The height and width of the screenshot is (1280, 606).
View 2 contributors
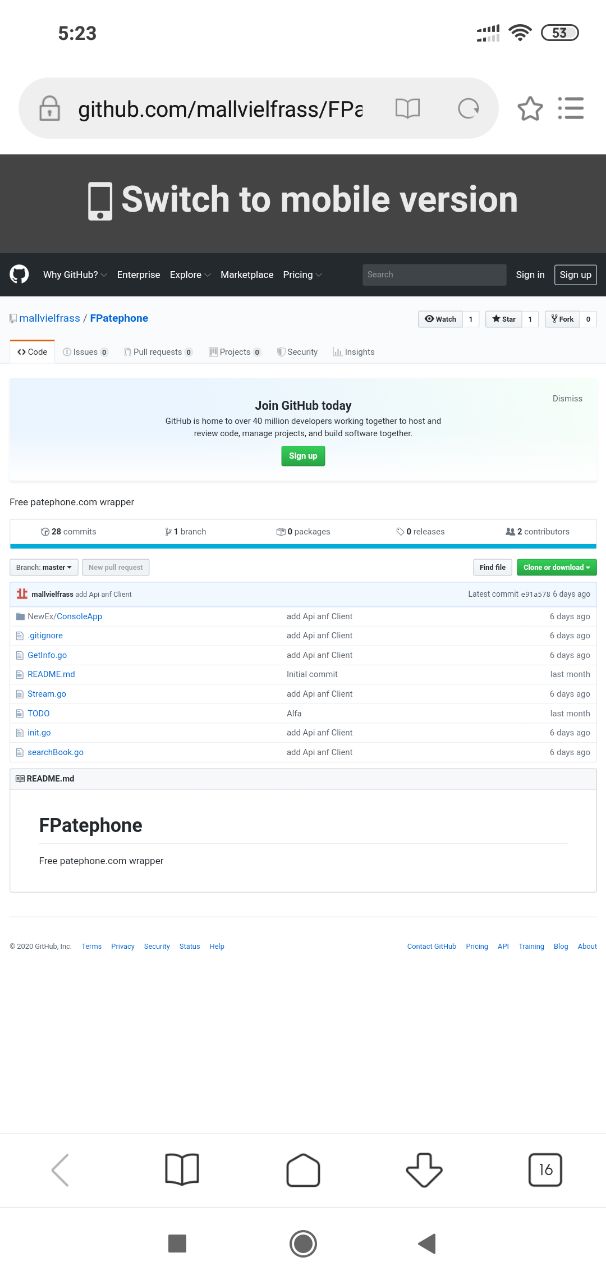pos(538,532)
